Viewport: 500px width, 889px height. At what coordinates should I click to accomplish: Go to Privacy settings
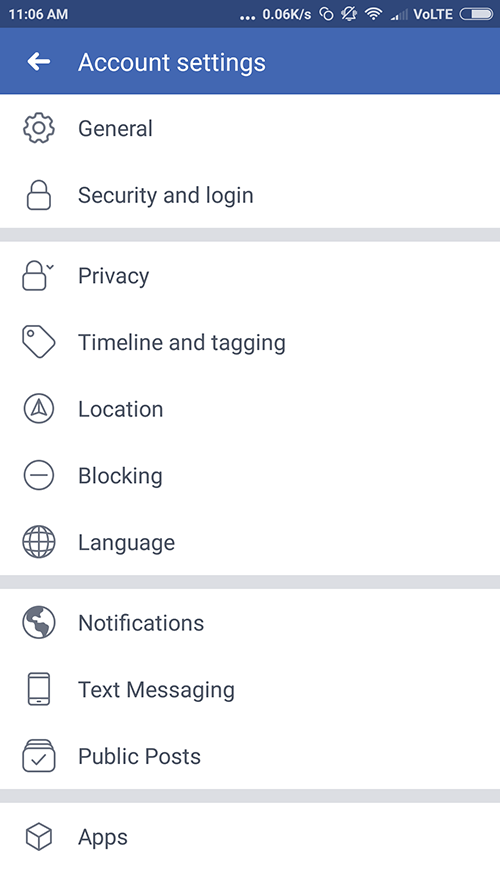click(x=250, y=276)
